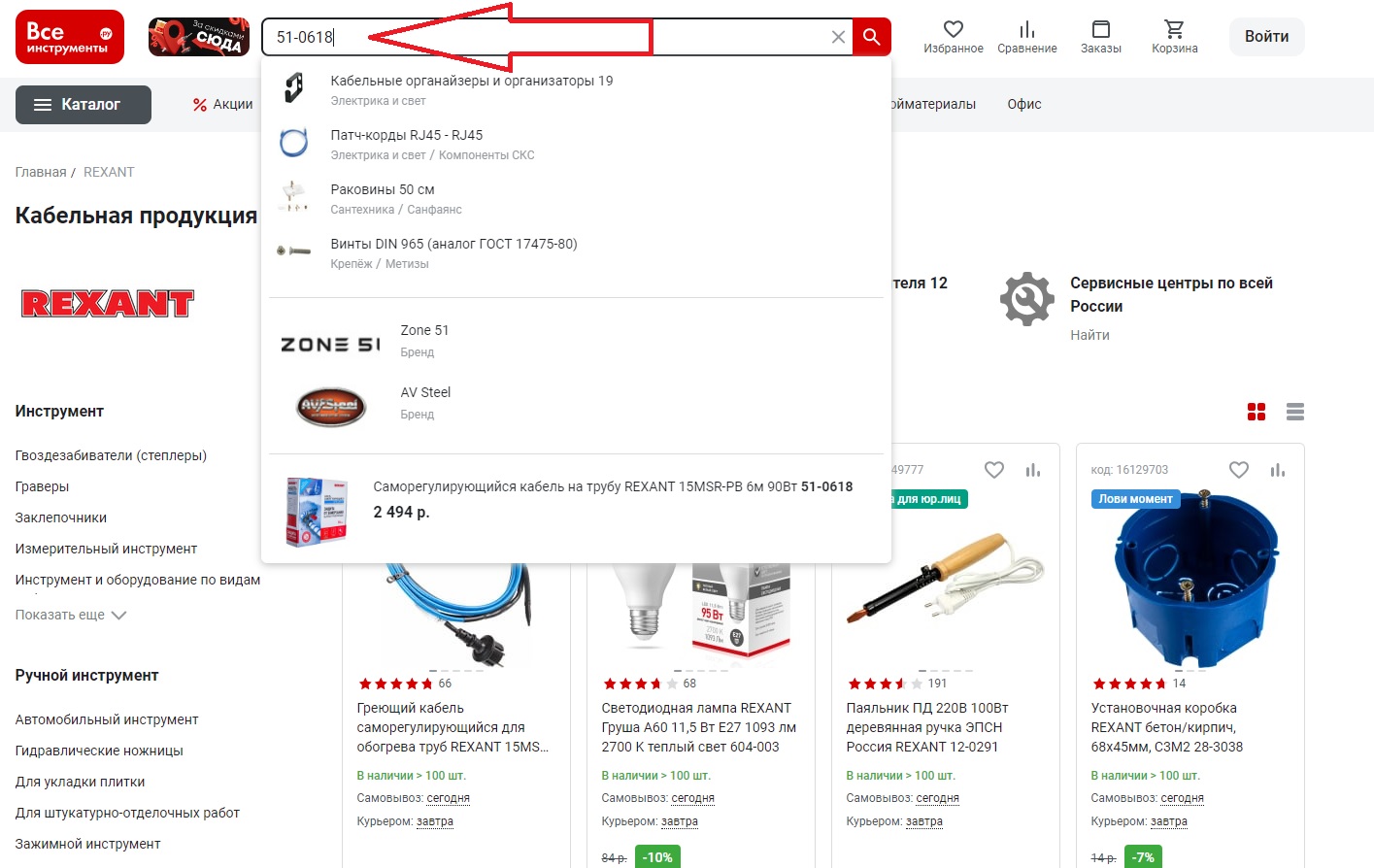This screenshot has height=868, width=1374.
Task: Click the soldering iron product image
Action: pyautogui.click(x=944, y=580)
